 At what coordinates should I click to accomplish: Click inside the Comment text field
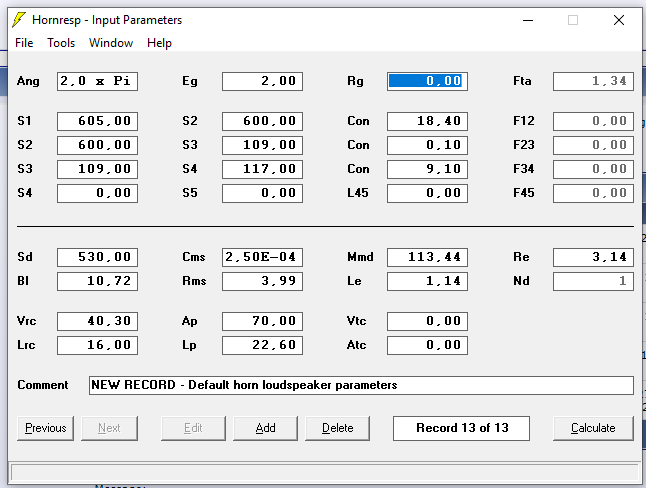click(x=361, y=385)
